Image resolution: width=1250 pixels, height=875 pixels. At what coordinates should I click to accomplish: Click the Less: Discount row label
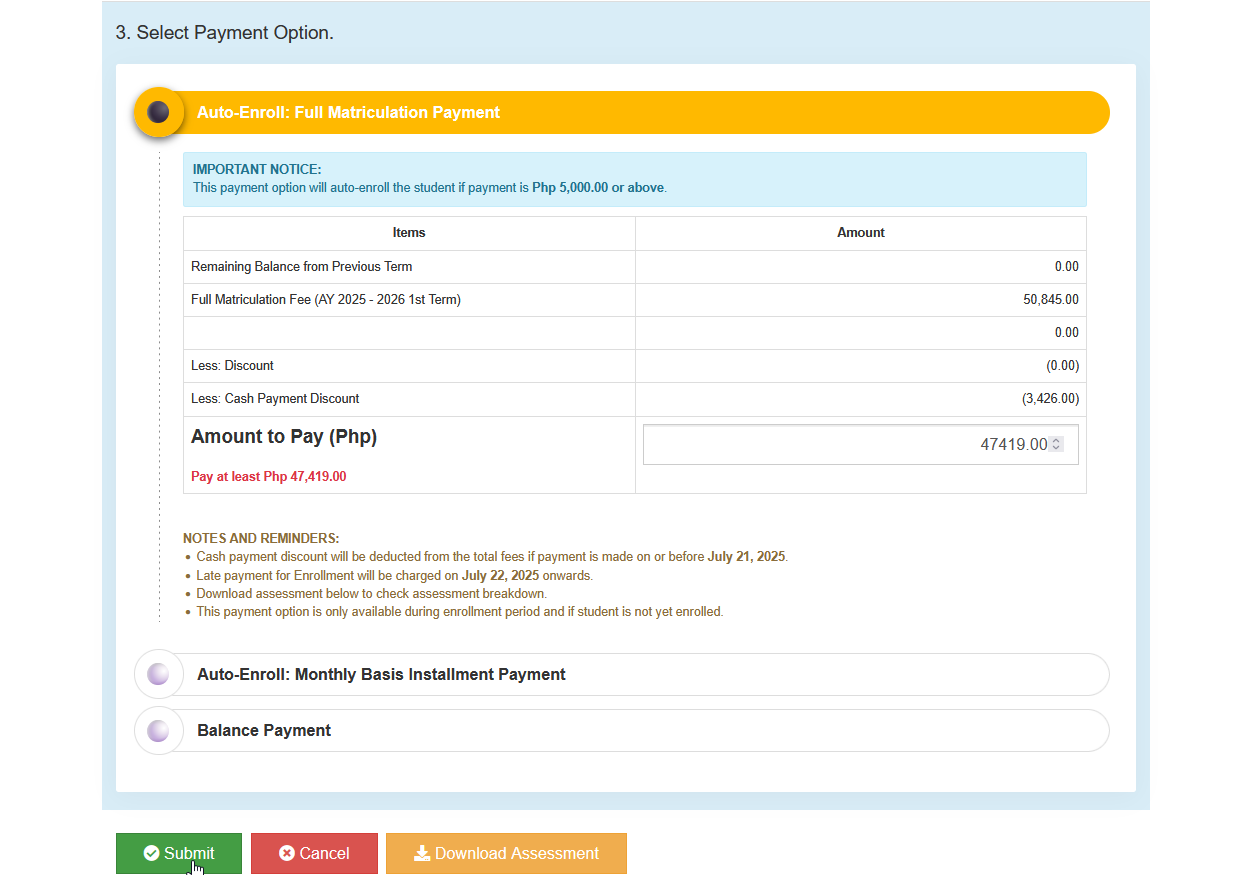click(x=232, y=366)
